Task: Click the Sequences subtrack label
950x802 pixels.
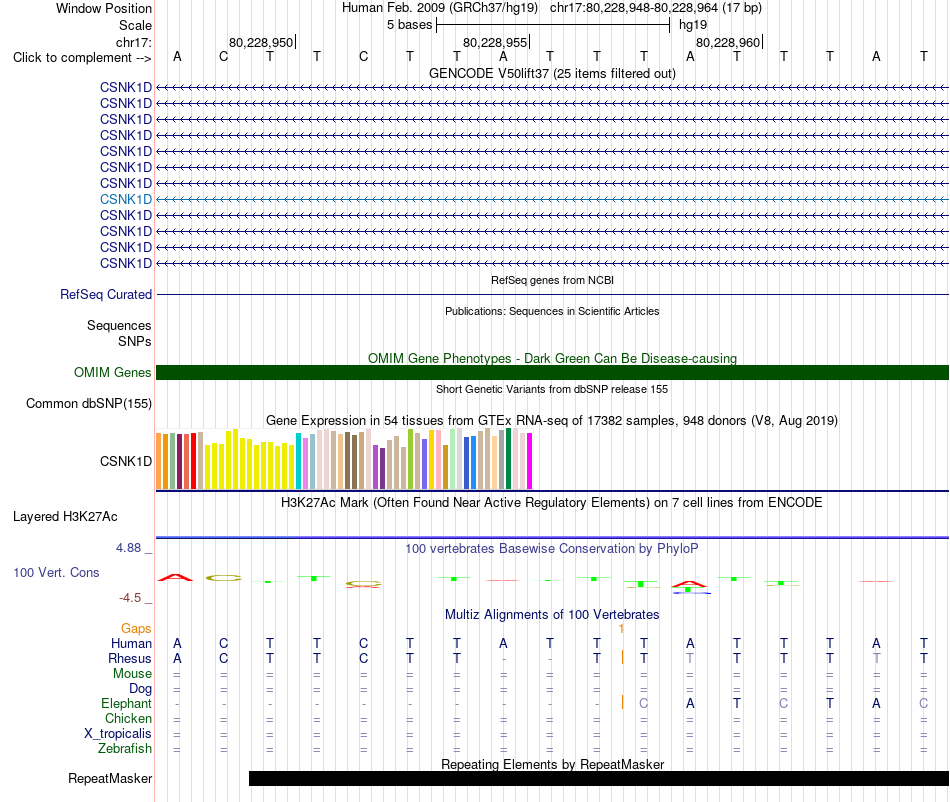Action: tap(119, 325)
